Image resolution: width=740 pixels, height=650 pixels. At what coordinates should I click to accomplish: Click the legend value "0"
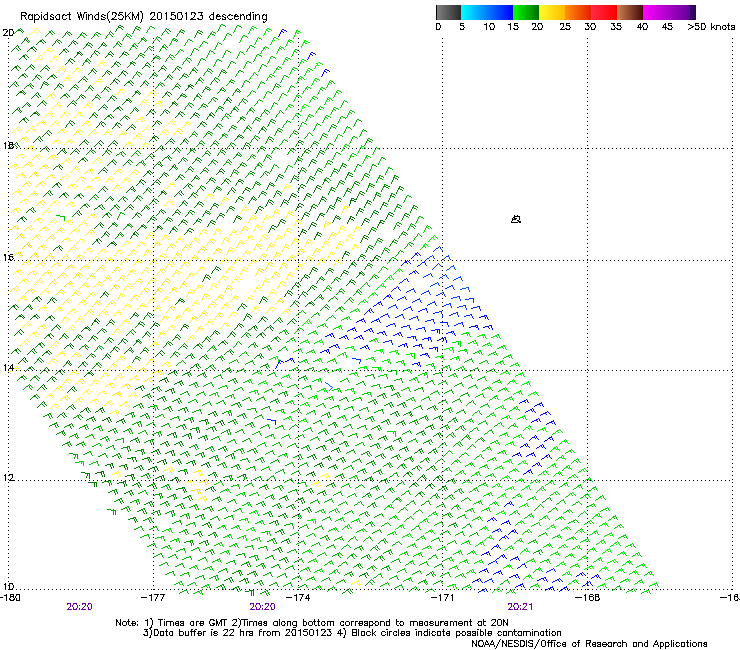(438, 27)
